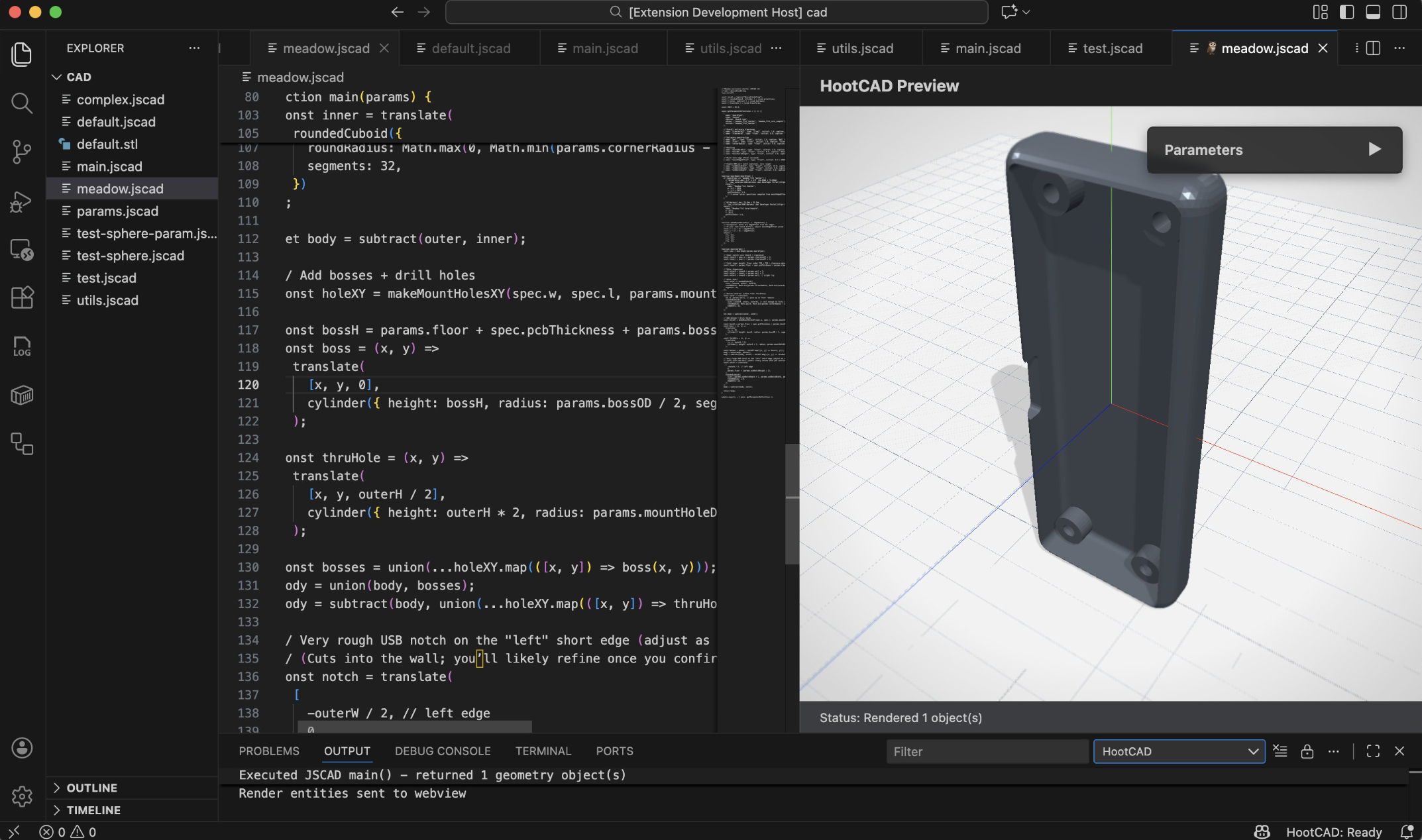Toggle auto-scroll lock in the Output panel
The width and height of the screenshot is (1422, 840).
pyautogui.click(x=1307, y=751)
